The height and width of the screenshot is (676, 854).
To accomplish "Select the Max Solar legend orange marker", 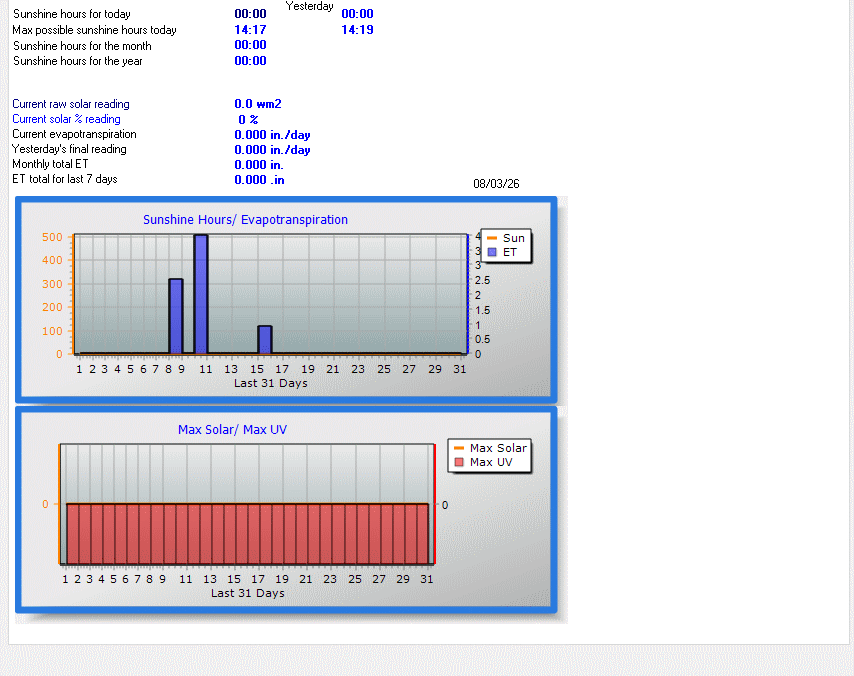I will pos(459,448).
